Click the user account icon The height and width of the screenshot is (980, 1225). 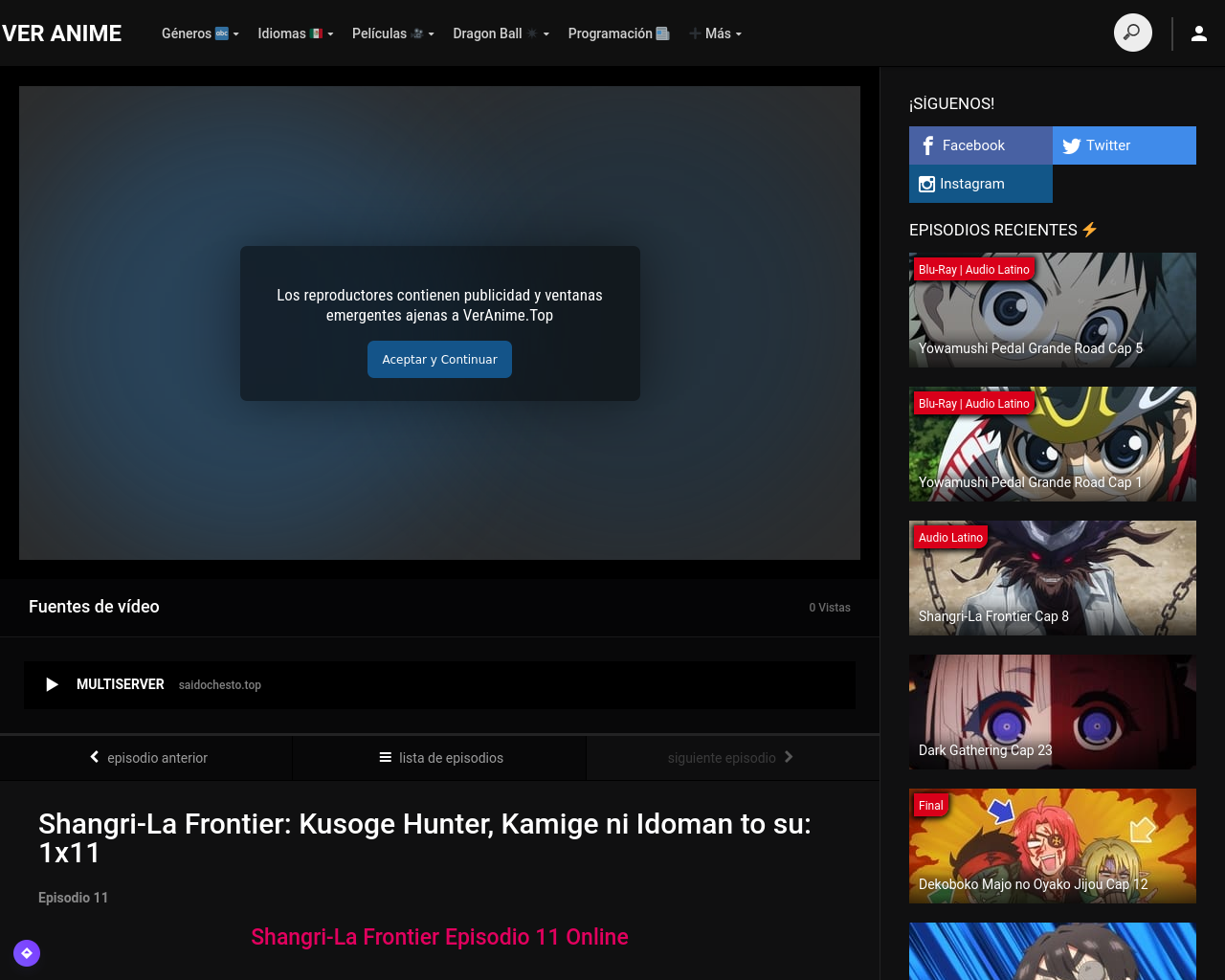(x=1199, y=33)
